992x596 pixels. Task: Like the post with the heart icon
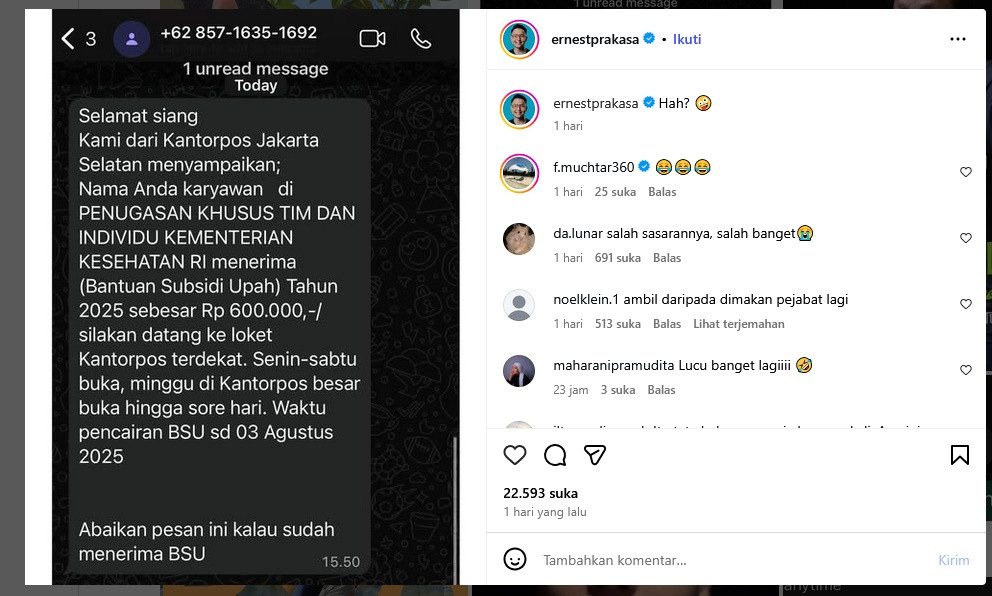515,455
